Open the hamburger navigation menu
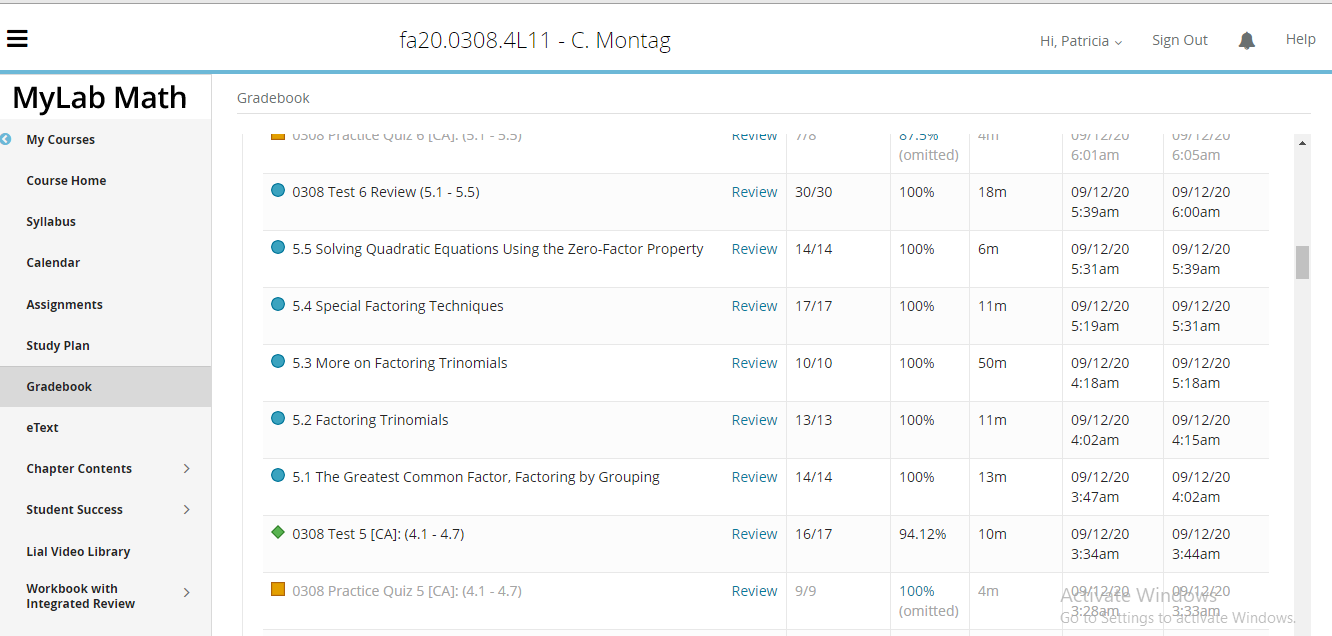The image size is (1332, 636). point(17,39)
